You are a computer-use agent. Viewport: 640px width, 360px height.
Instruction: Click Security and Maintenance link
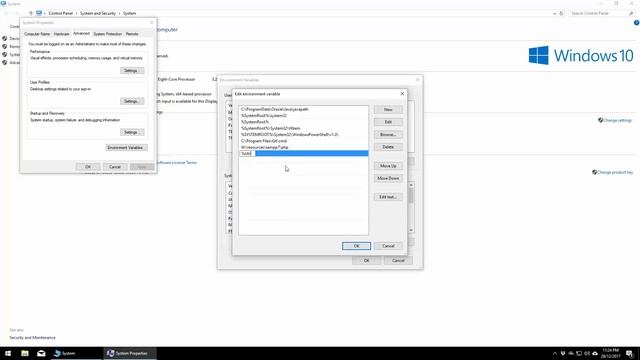(x=33, y=338)
